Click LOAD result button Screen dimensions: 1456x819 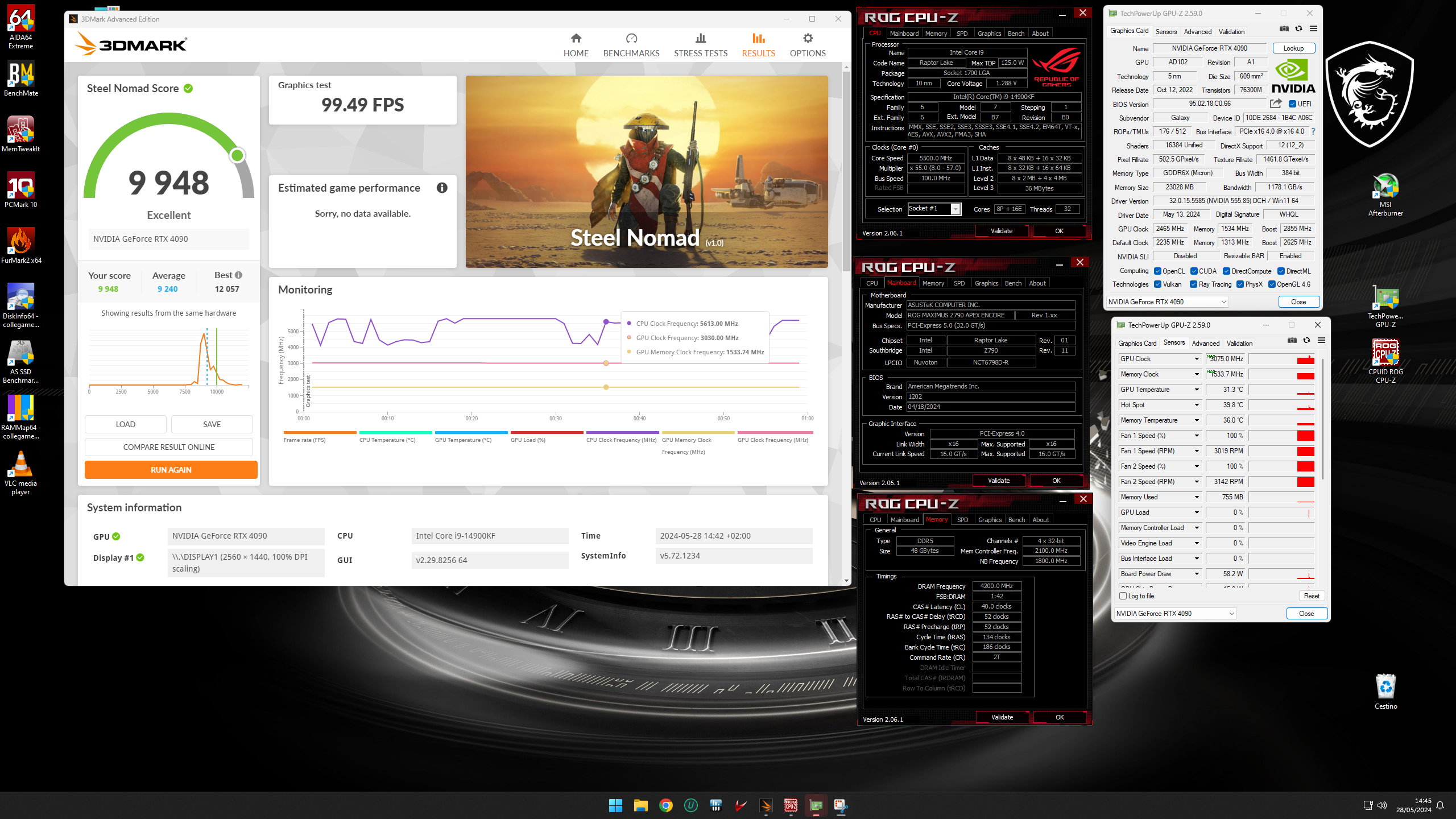coord(125,424)
